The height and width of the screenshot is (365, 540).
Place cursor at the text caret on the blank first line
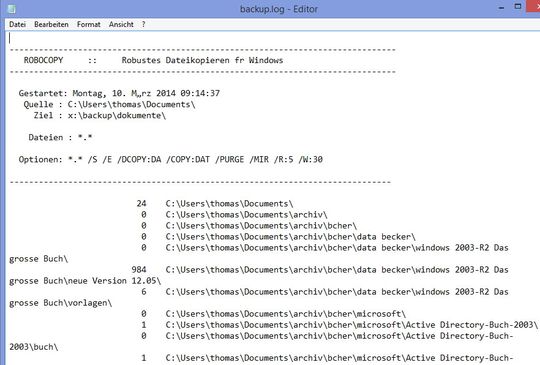click(10, 38)
